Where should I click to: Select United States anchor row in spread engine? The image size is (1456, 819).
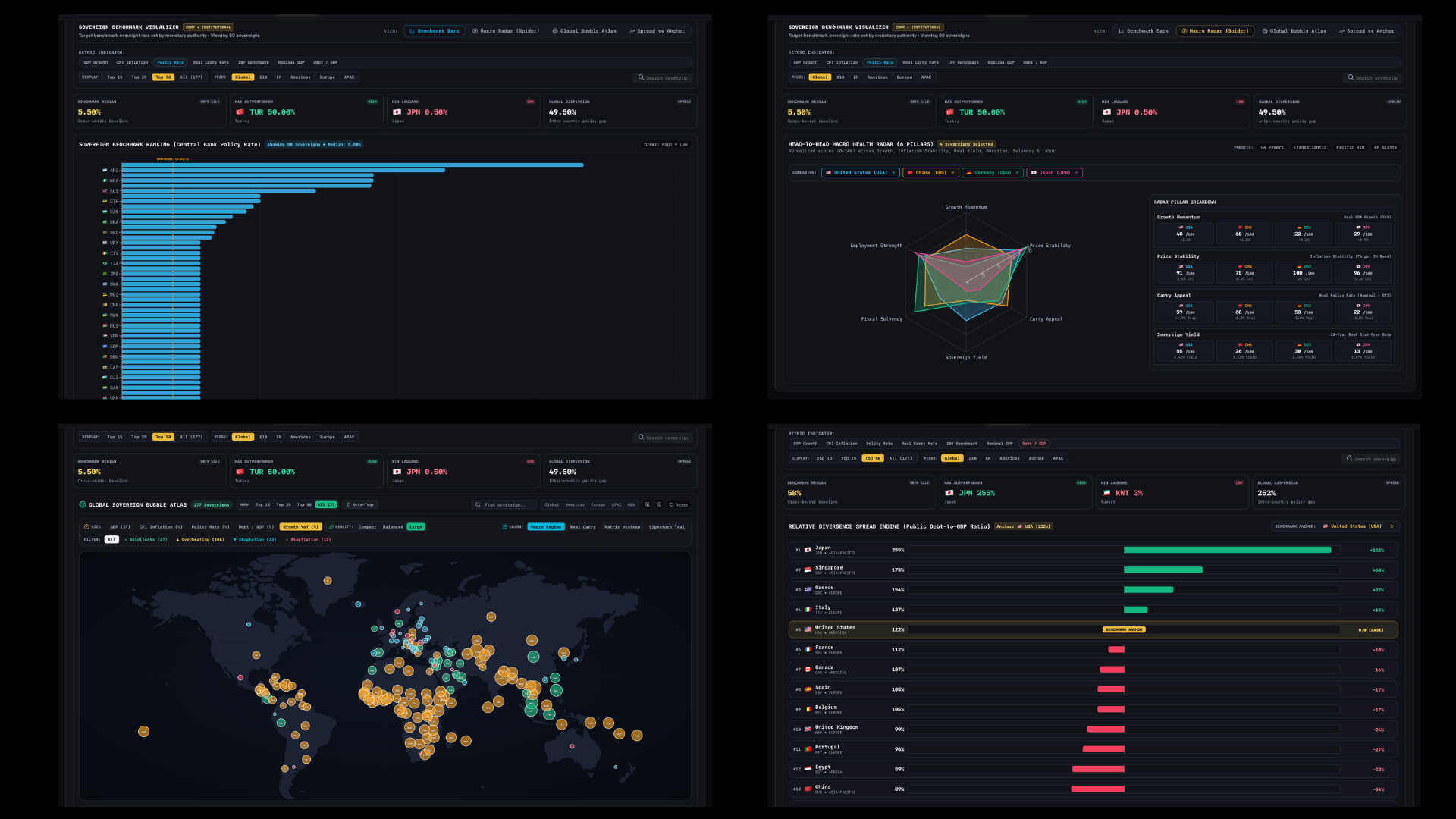1093,629
